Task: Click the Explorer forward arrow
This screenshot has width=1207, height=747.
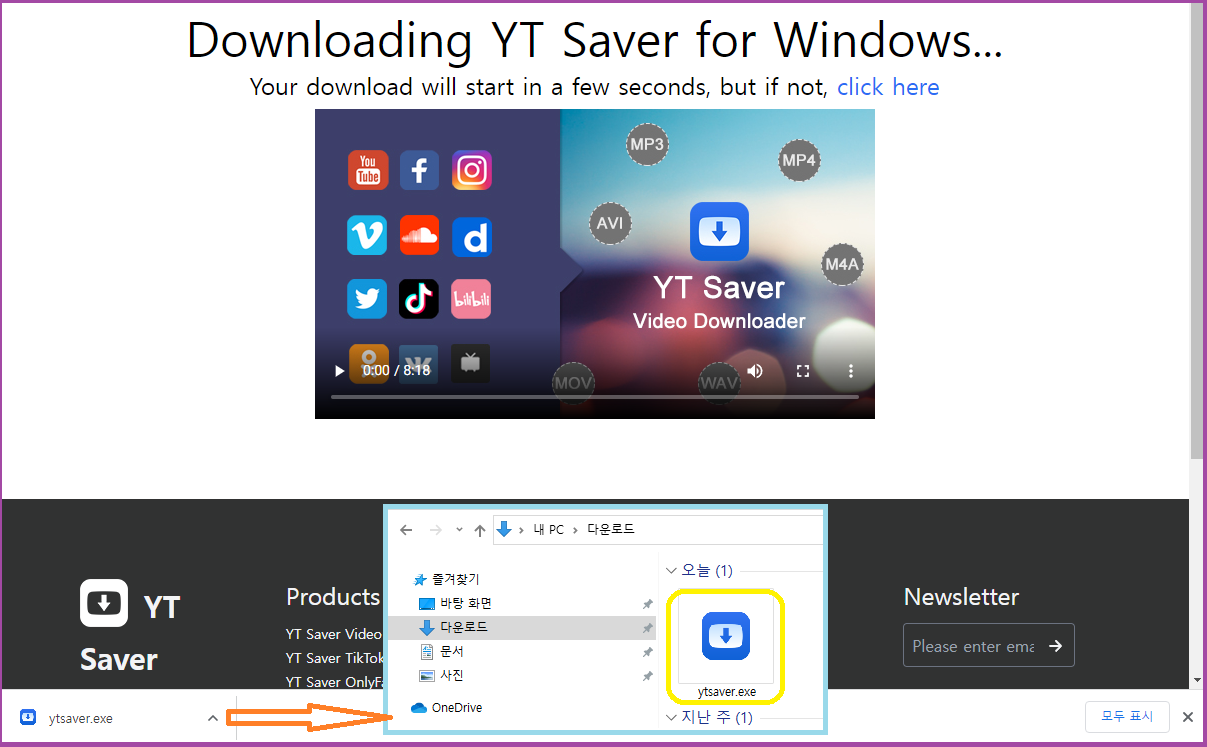Action: tap(435, 530)
